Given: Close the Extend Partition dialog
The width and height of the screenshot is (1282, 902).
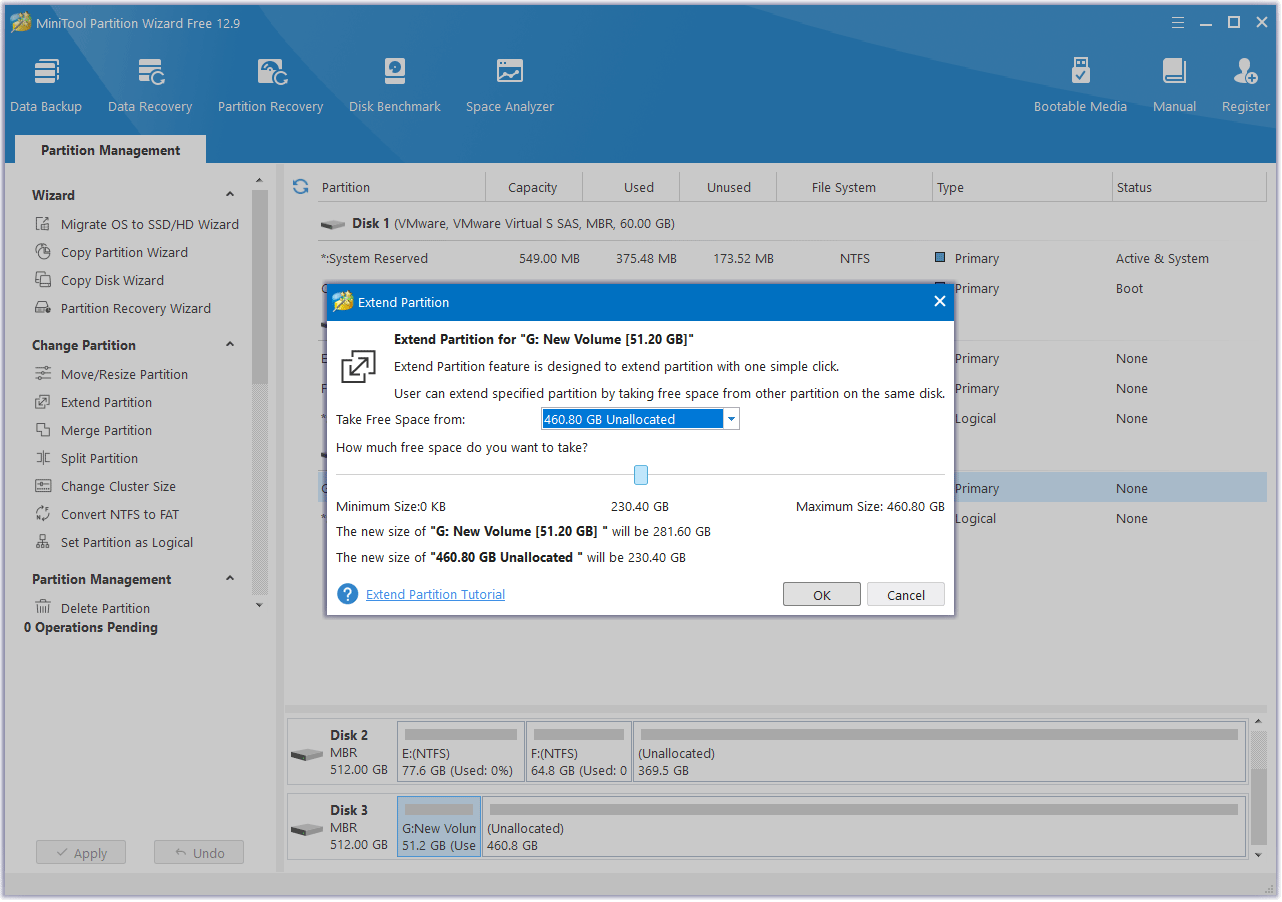Looking at the screenshot, I should [939, 301].
